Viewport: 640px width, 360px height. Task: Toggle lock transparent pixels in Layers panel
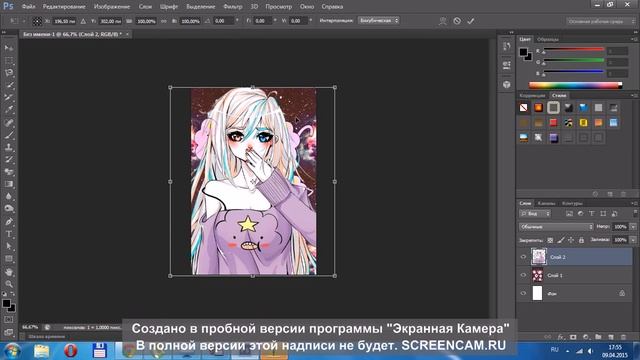[x=550, y=240]
